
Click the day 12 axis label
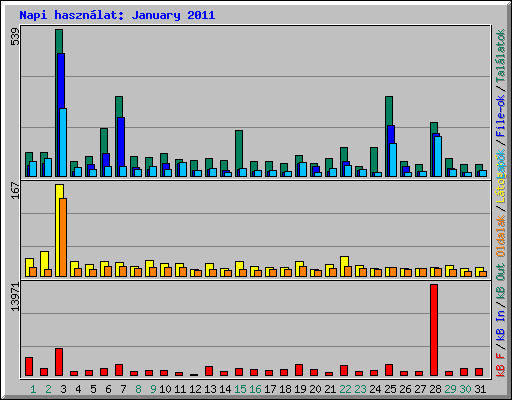point(195,389)
